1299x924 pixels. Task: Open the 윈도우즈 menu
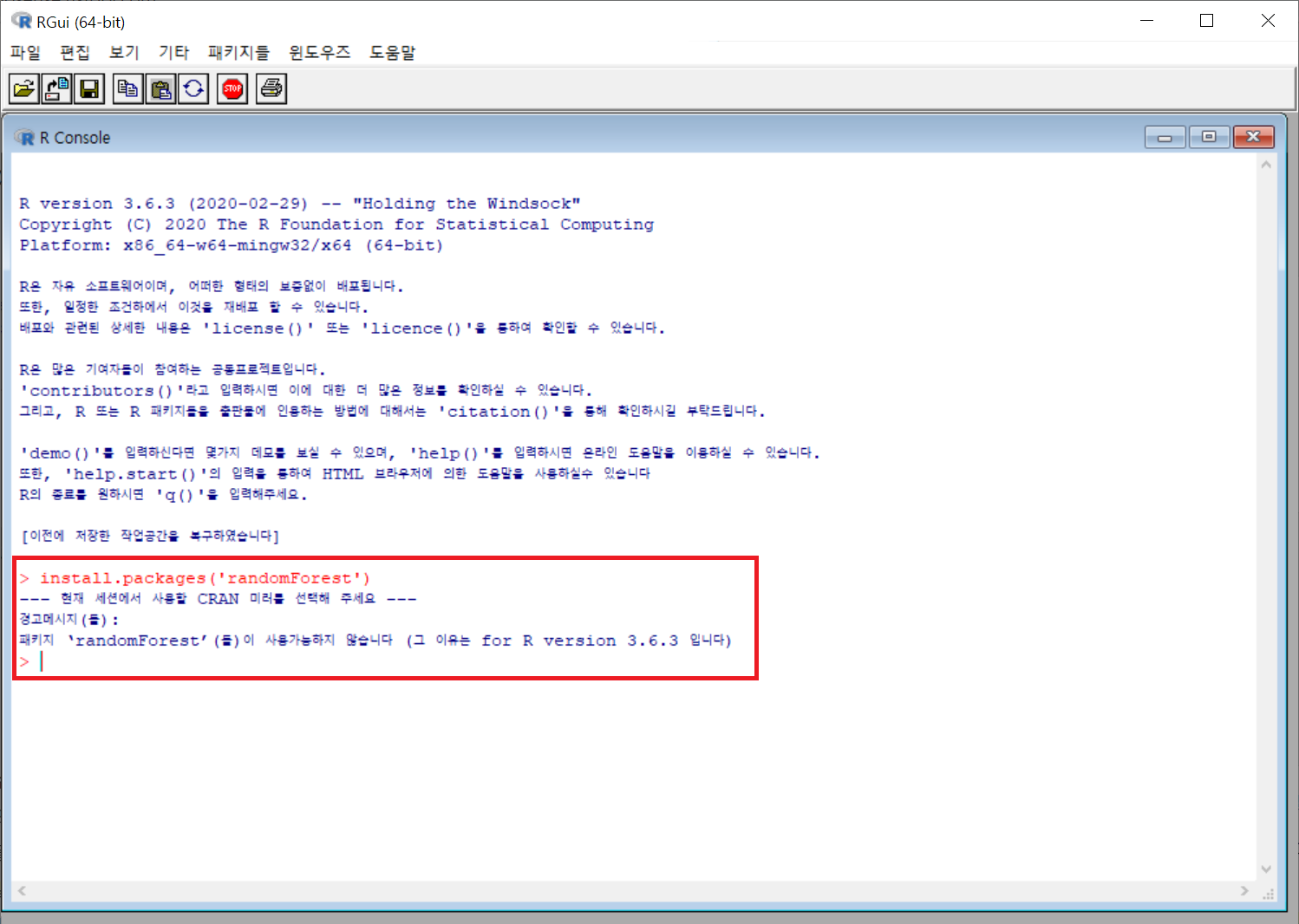(319, 52)
